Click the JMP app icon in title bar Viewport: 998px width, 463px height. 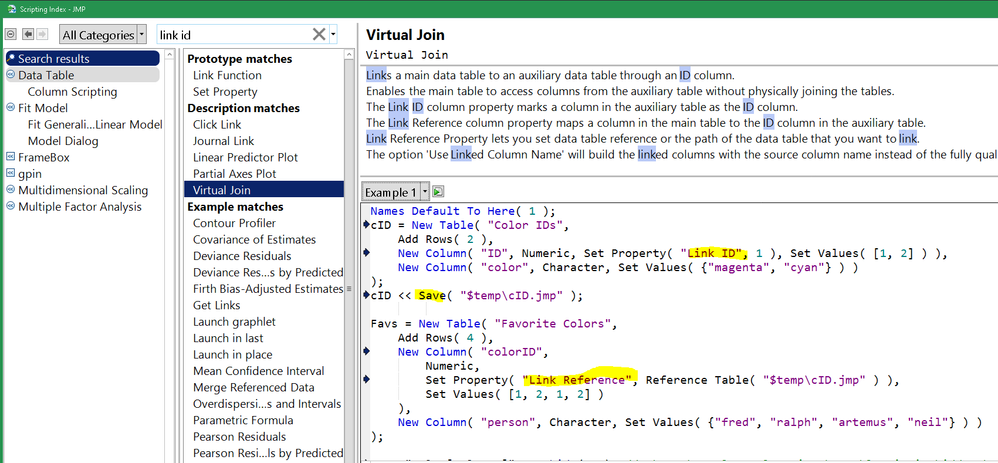pos(10,8)
